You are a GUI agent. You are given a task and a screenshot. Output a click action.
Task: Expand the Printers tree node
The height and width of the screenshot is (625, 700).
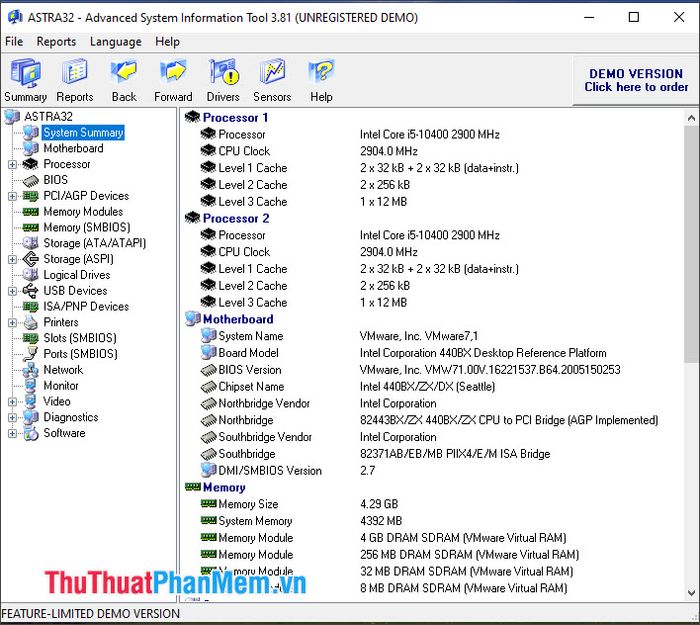12,322
